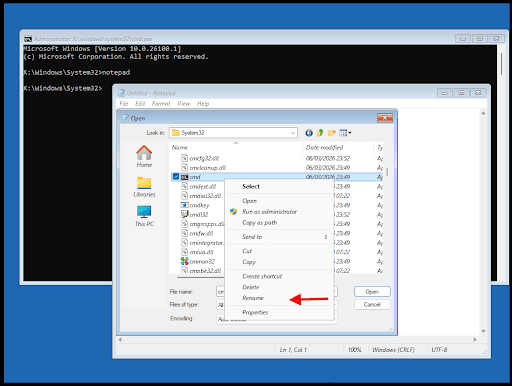Viewport: 512px width, 386px height.
Task: Click the Windows (CRLF) status entry
Action: (393, 350)
